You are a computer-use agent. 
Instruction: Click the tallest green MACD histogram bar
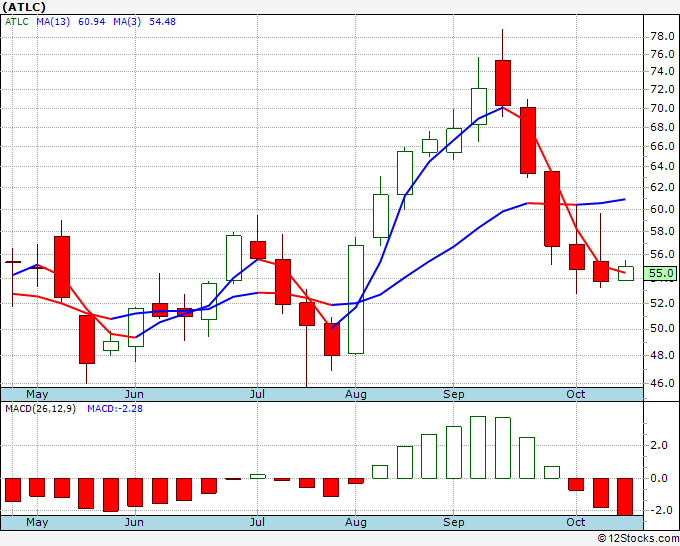tap(478, 448)
